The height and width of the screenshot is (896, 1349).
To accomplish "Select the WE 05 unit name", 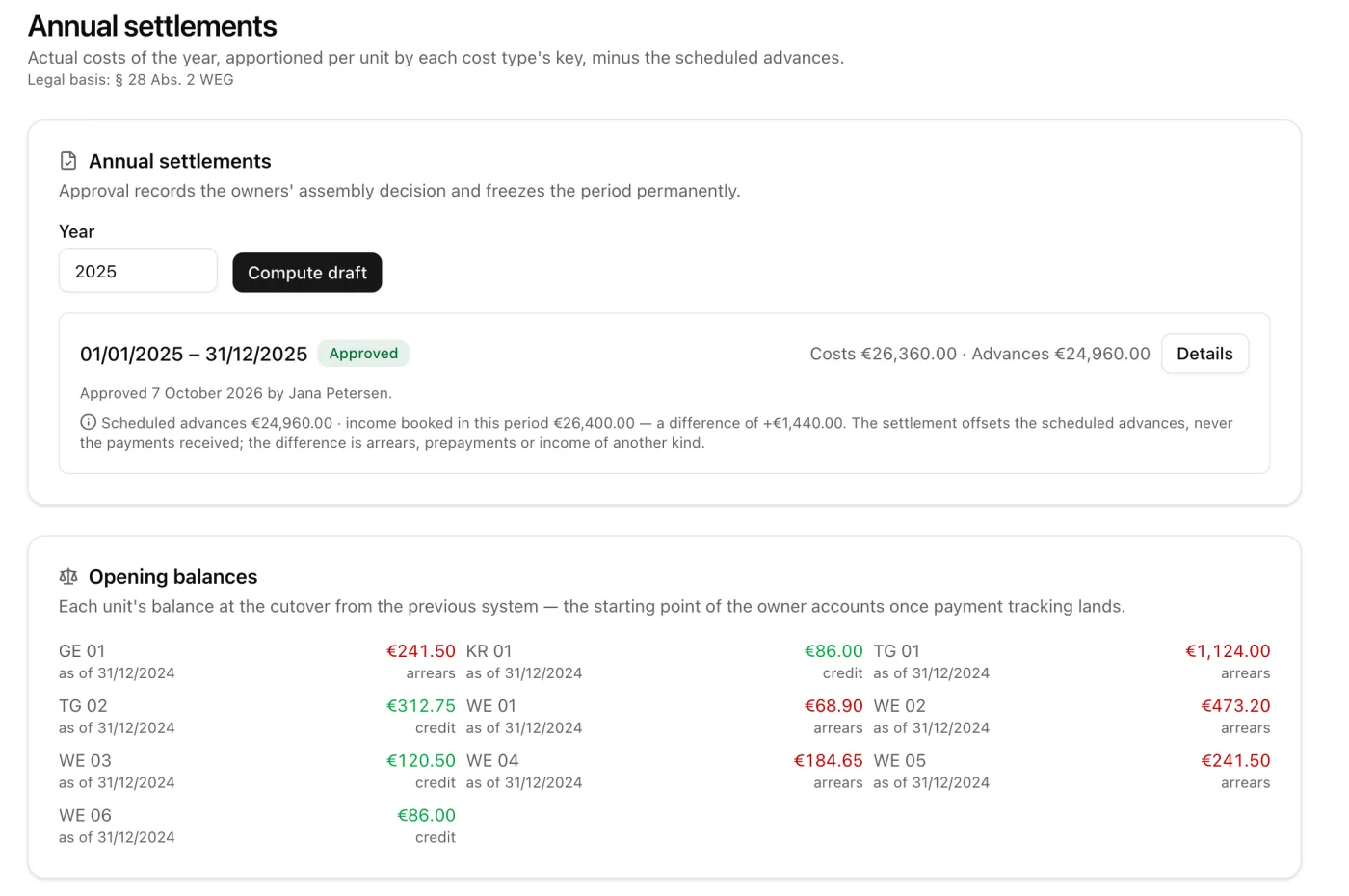I will tap(900, 761).
